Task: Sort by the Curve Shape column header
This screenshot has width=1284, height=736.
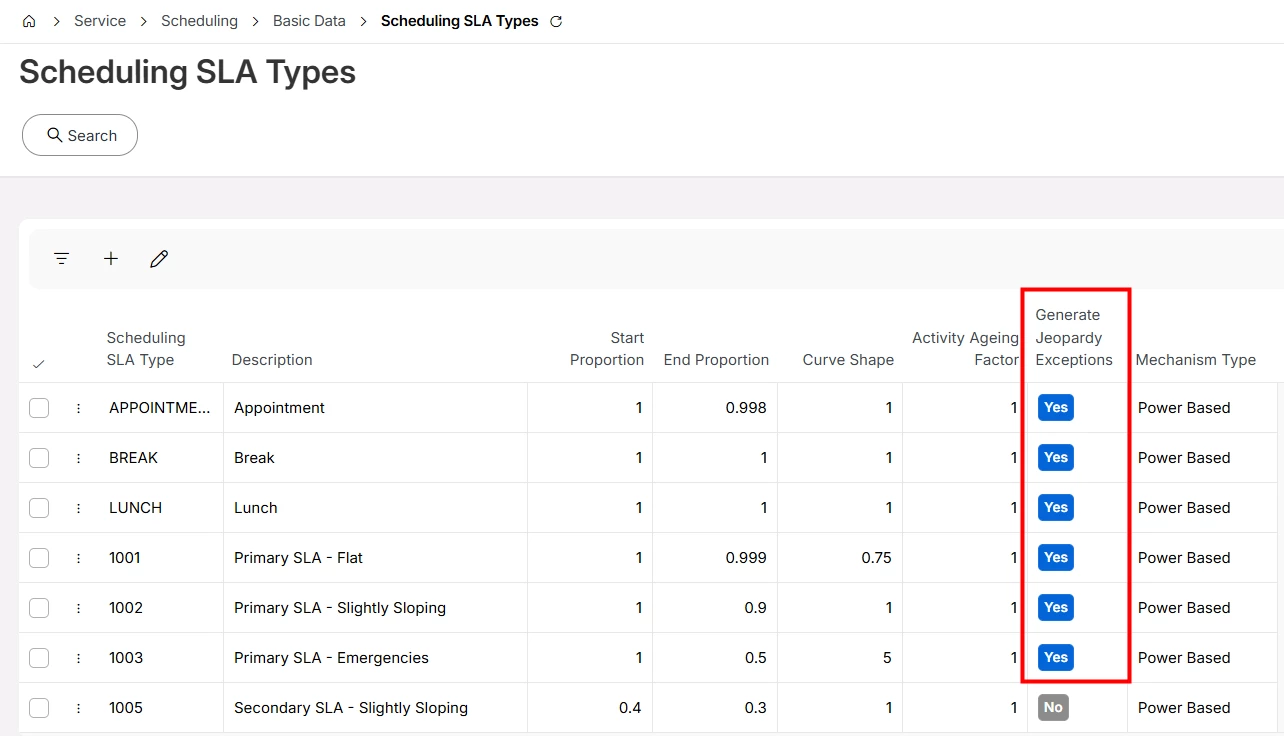Action: (848, 360)
